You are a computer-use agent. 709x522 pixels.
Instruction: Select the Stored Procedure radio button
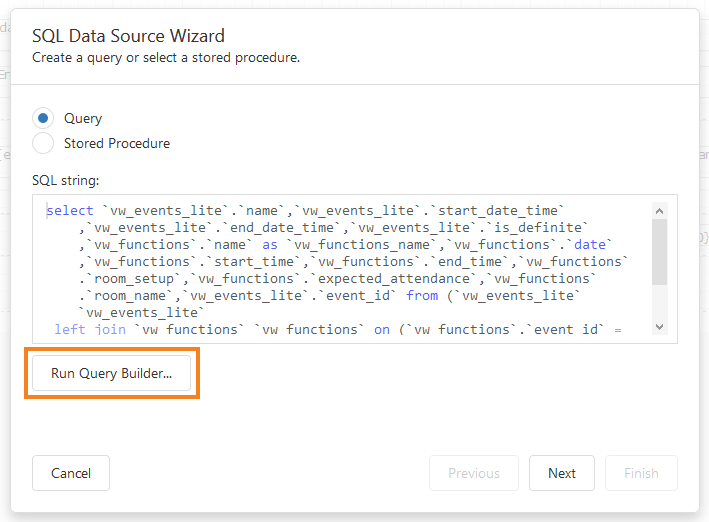43,143
